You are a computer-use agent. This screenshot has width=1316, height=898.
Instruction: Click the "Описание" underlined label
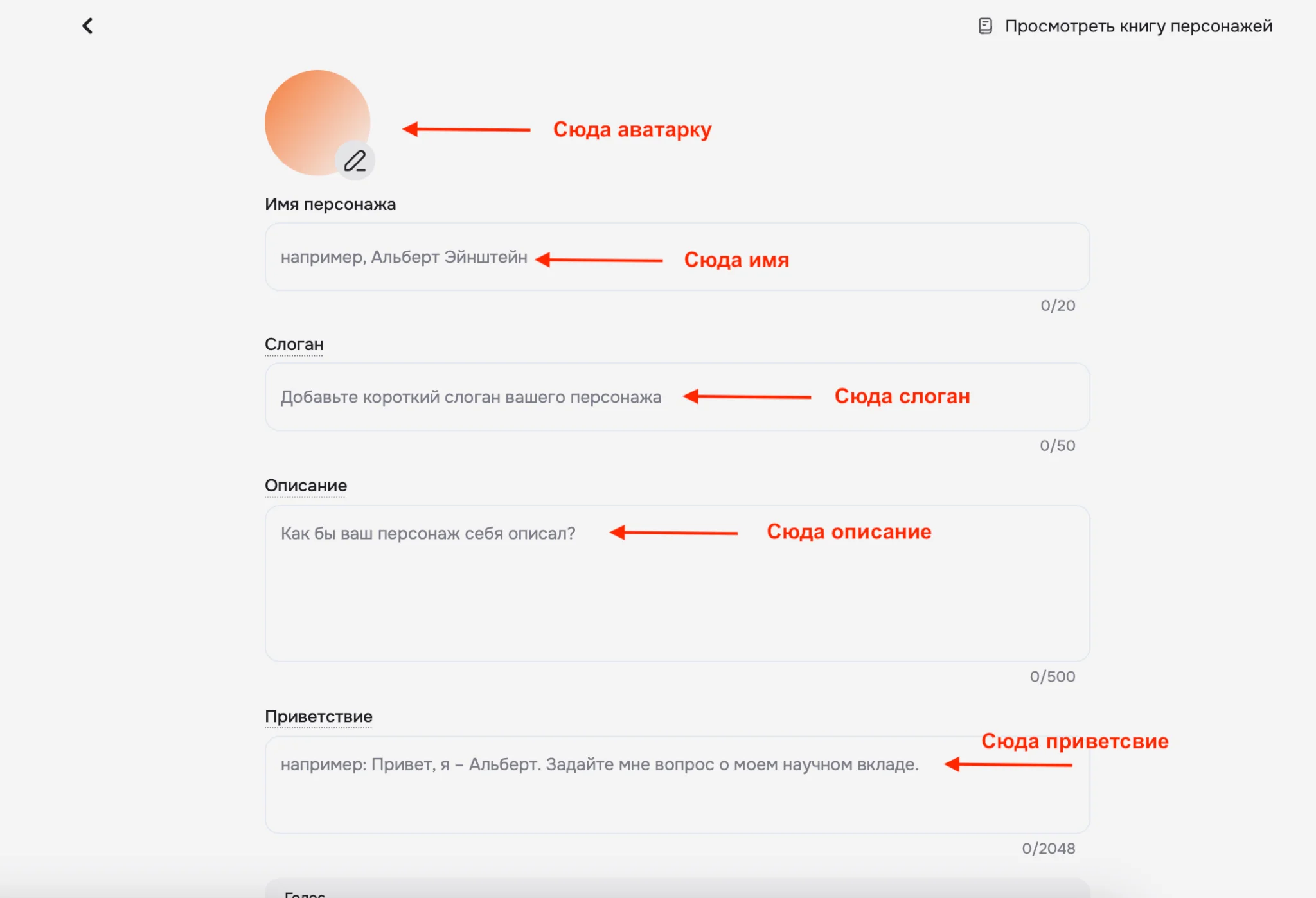click(306, 486)
